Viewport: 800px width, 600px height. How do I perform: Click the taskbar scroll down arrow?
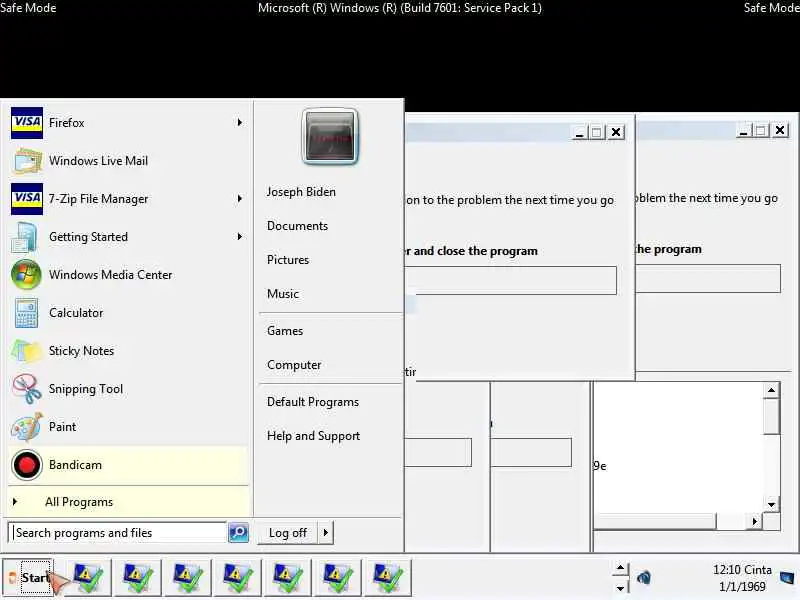[x=620, y=588]
